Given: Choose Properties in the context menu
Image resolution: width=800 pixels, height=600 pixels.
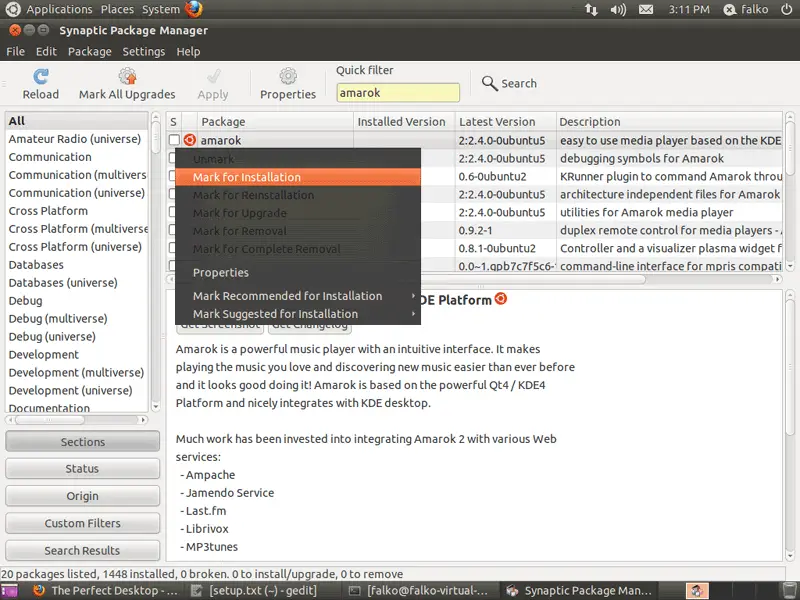Looking at the screenshot, I should coord(298,272).
